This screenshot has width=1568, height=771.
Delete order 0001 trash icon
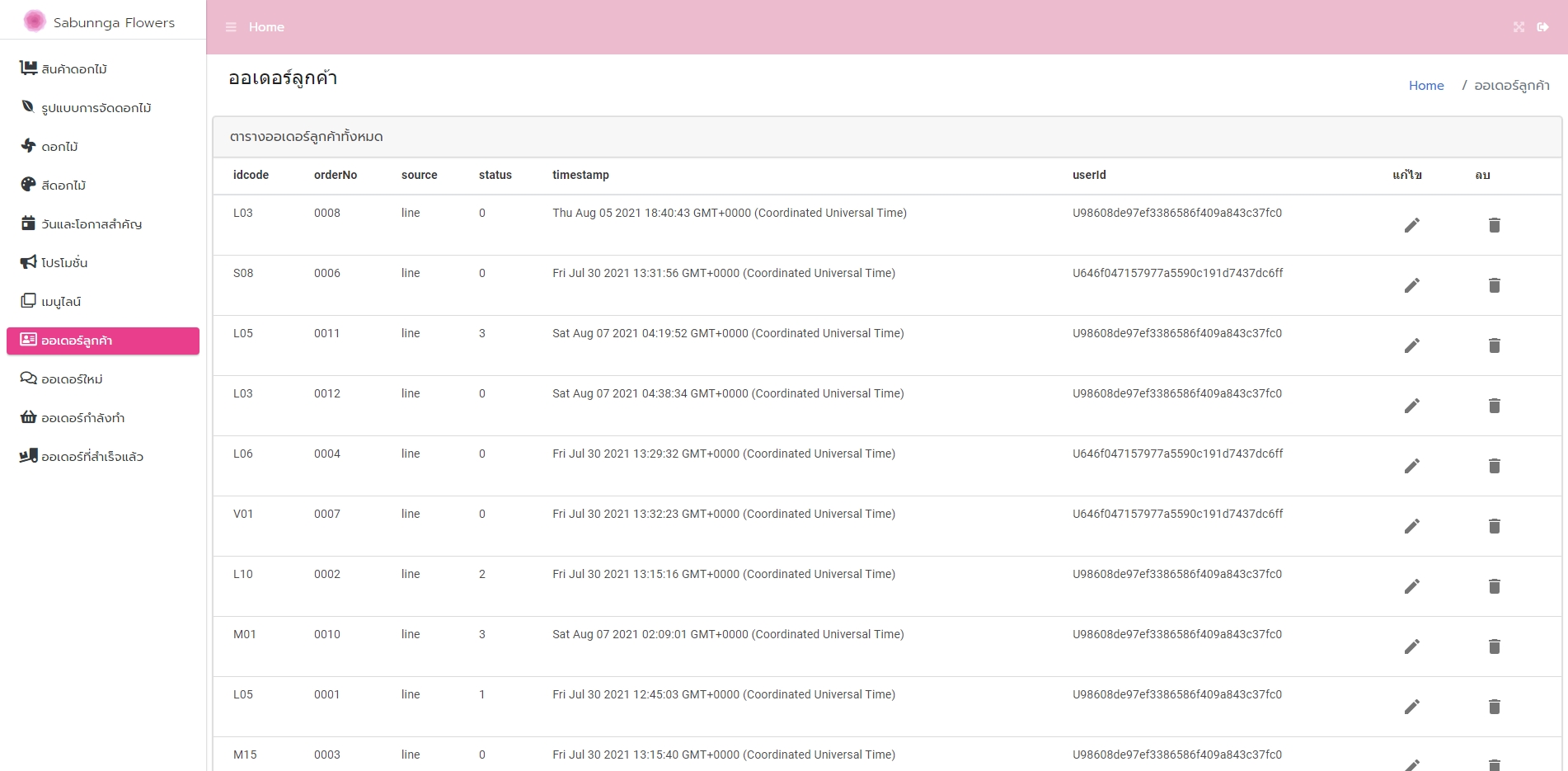(1495, 707)
